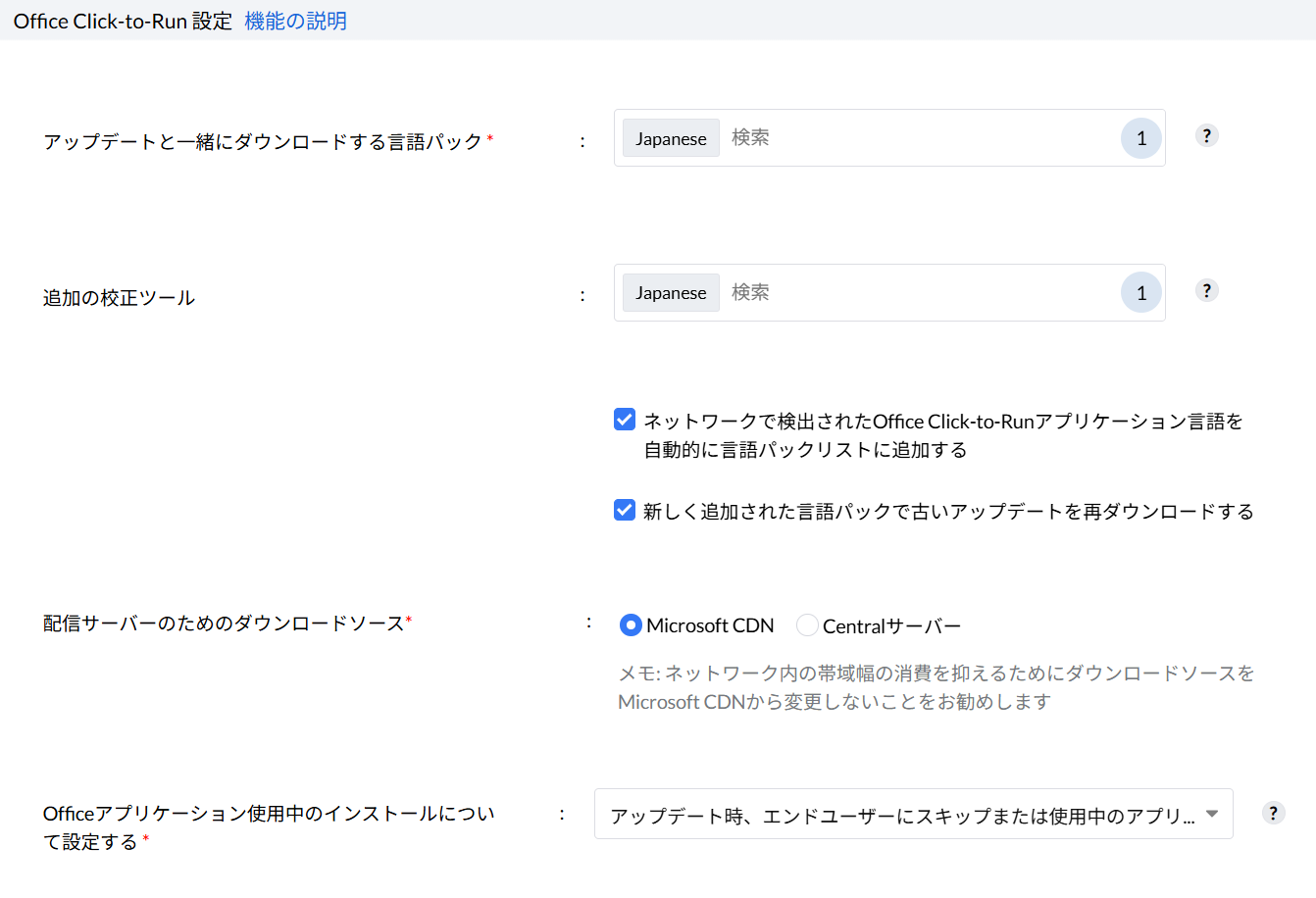
Task: Uncheck the re-download old updates checkbox
Action: point(625,511)
